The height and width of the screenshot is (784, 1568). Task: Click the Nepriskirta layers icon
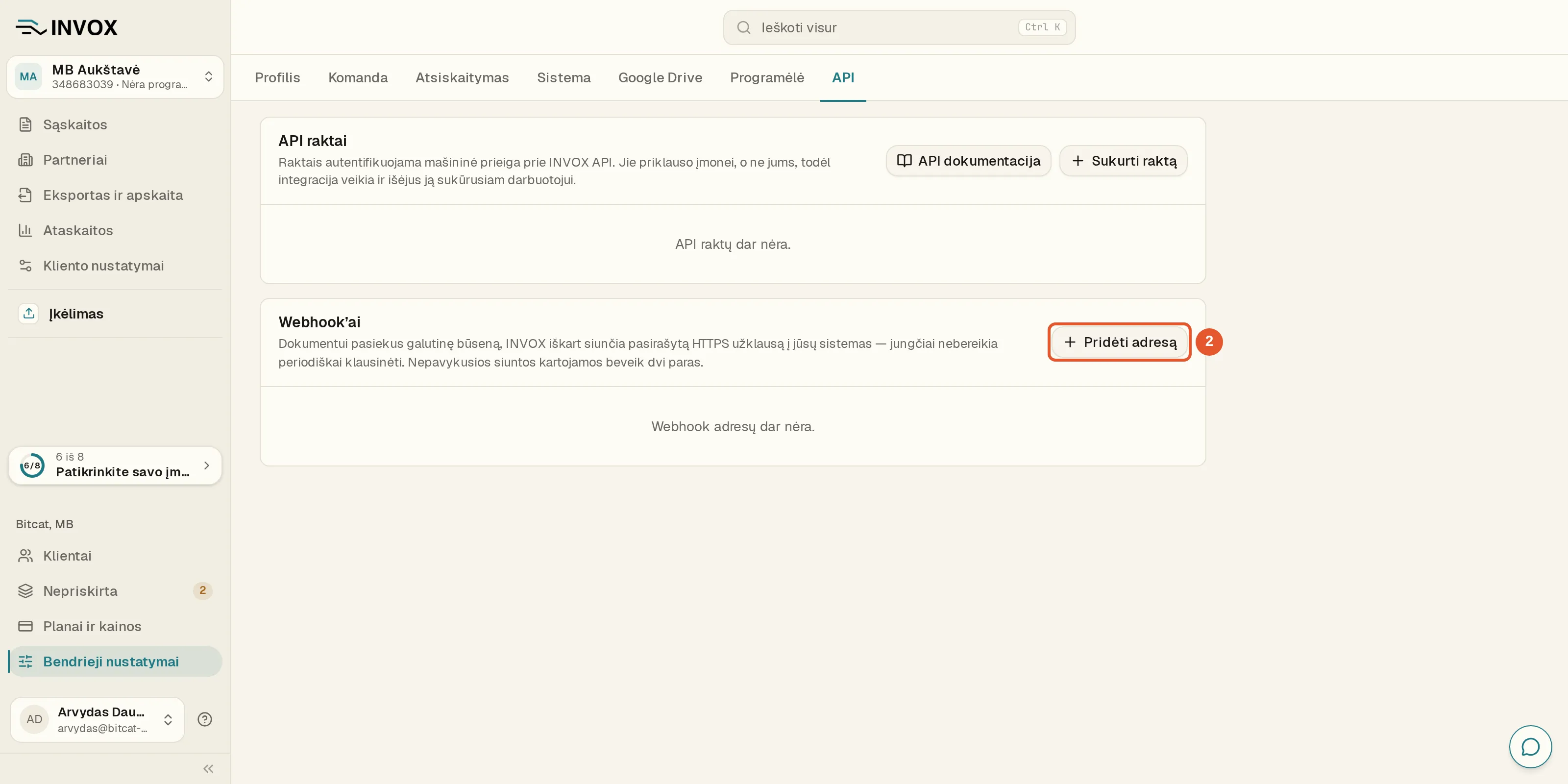point(25,591)
